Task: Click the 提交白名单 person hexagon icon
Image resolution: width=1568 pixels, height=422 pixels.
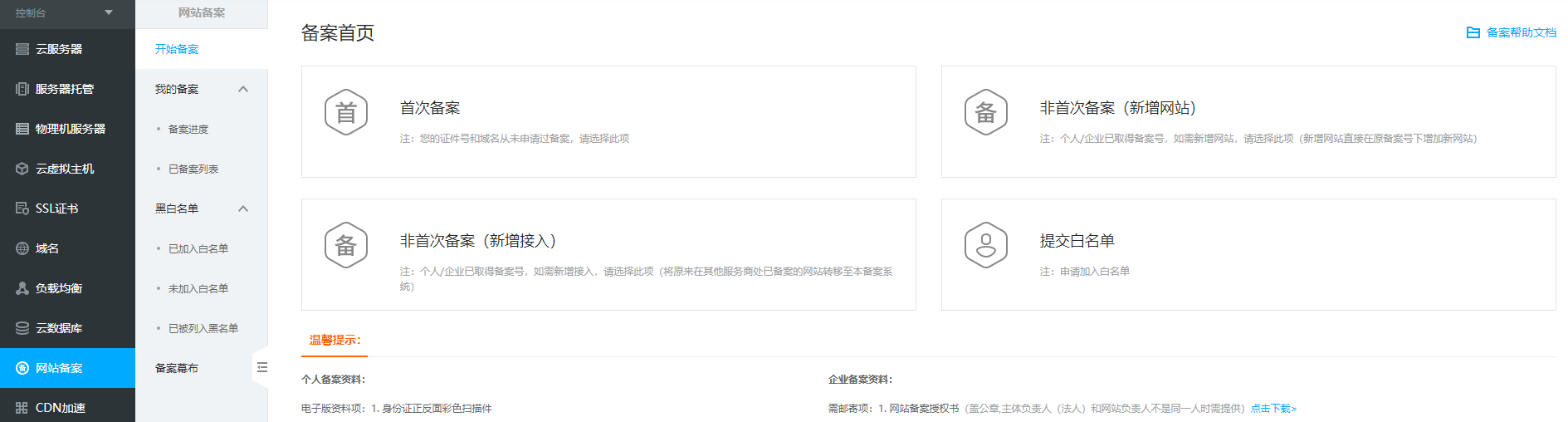Action: pyautogui.click(x=985, y=245)
